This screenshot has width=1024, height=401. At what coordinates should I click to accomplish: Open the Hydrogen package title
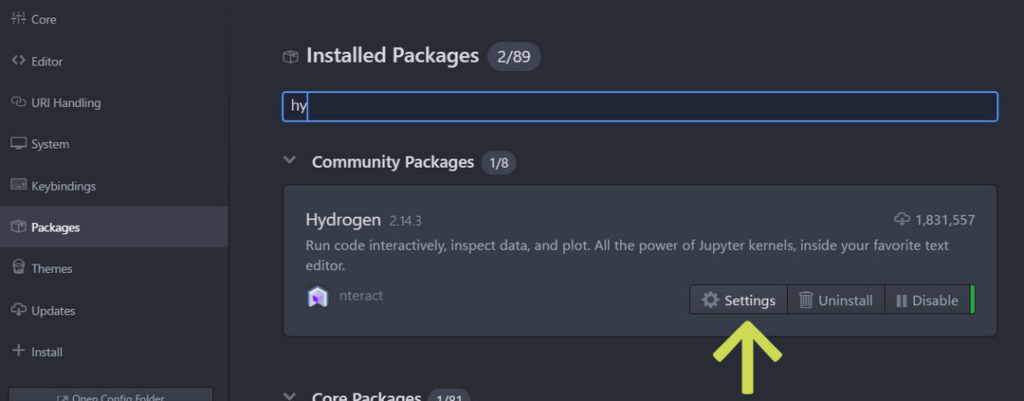point(343,220)
